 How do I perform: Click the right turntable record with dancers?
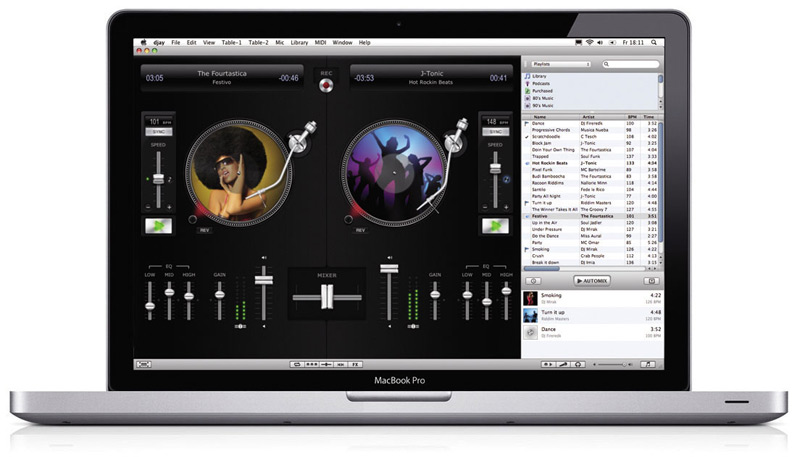394,173
